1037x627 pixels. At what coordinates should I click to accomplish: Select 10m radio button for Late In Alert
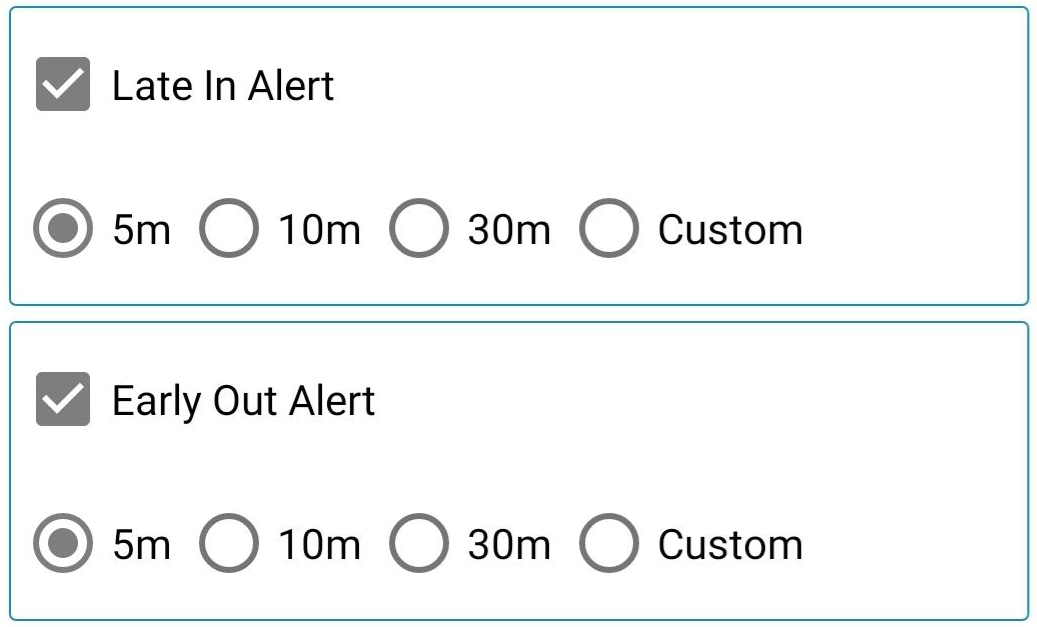tap(229, 230)
